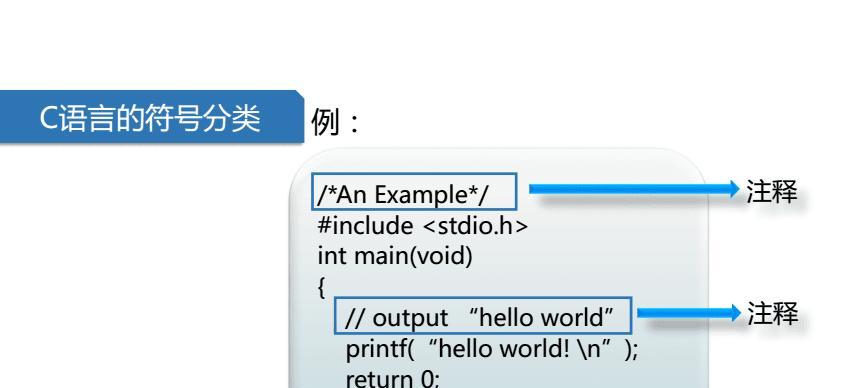Select the // output hello world comment box

[483, 316]
